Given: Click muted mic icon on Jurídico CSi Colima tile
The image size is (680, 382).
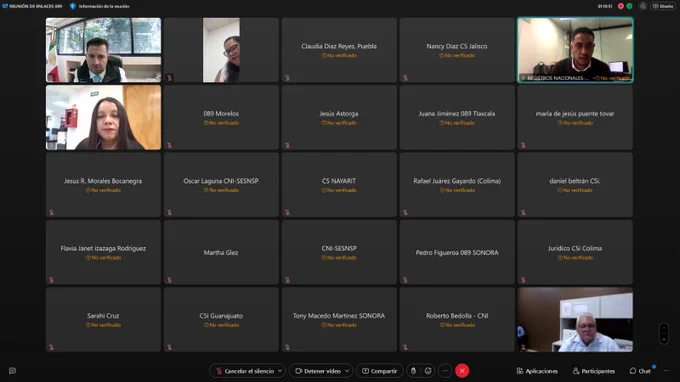Looking at the screenshot, I should point(523,280).
